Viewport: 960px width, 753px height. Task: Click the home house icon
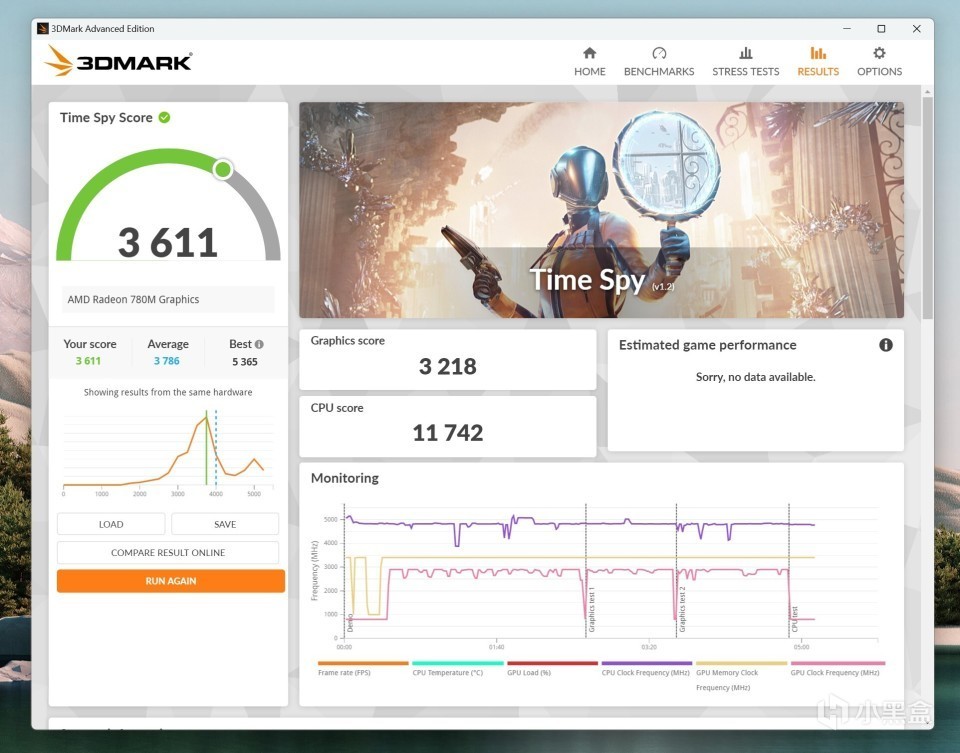tap(590, 53)
